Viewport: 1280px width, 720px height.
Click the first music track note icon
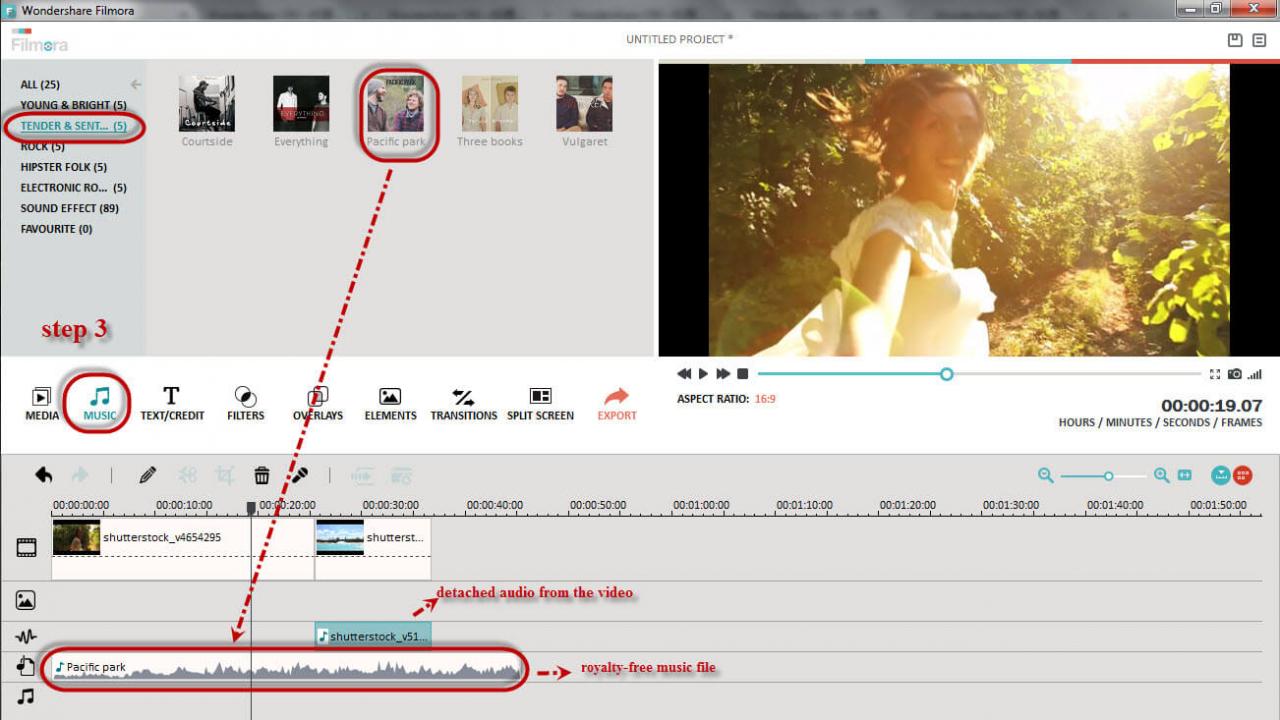(x=26, y=666)
